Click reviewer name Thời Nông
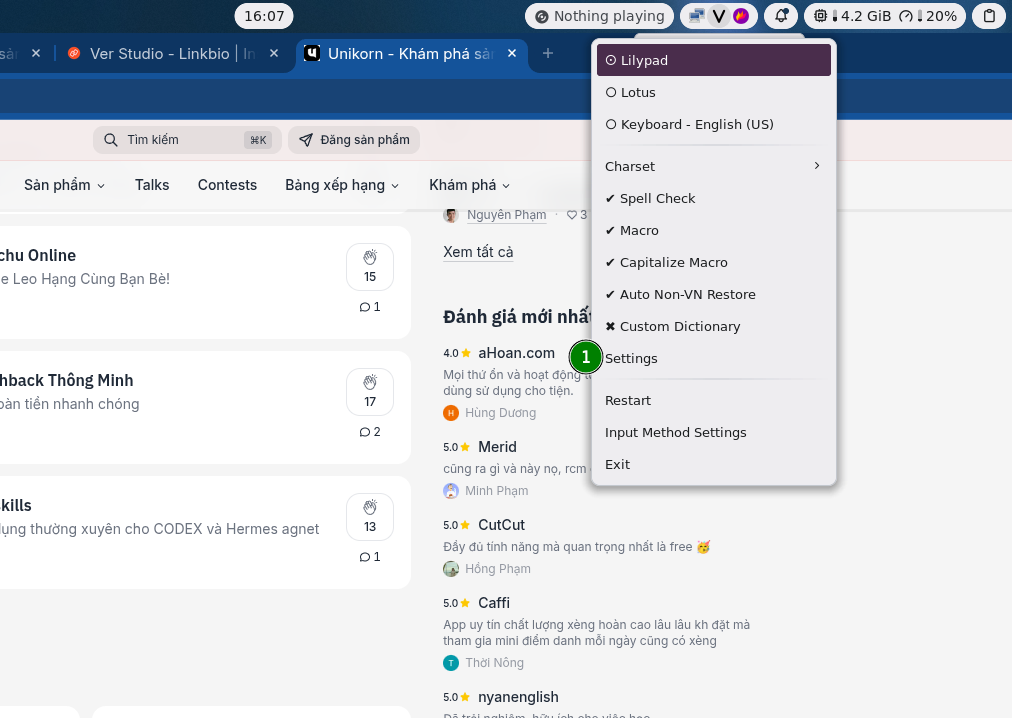 (494, 662)
